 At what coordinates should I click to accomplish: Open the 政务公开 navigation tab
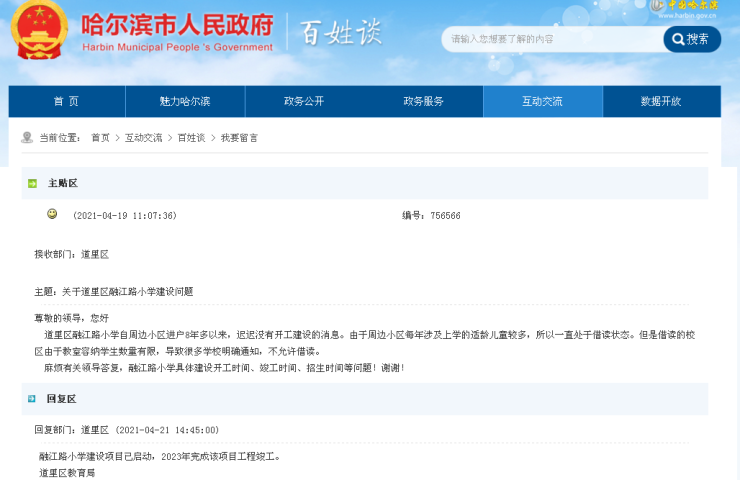click(x=304, y=102)
